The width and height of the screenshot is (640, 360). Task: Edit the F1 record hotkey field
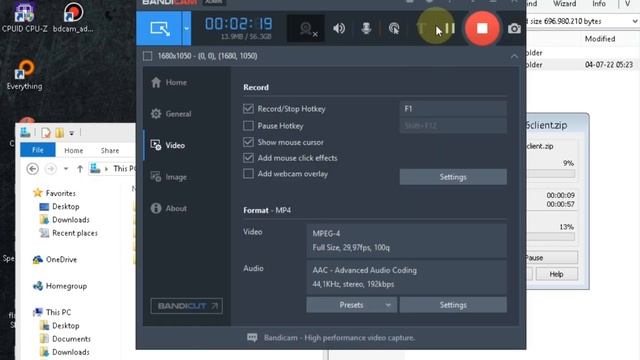click(453, 109)
